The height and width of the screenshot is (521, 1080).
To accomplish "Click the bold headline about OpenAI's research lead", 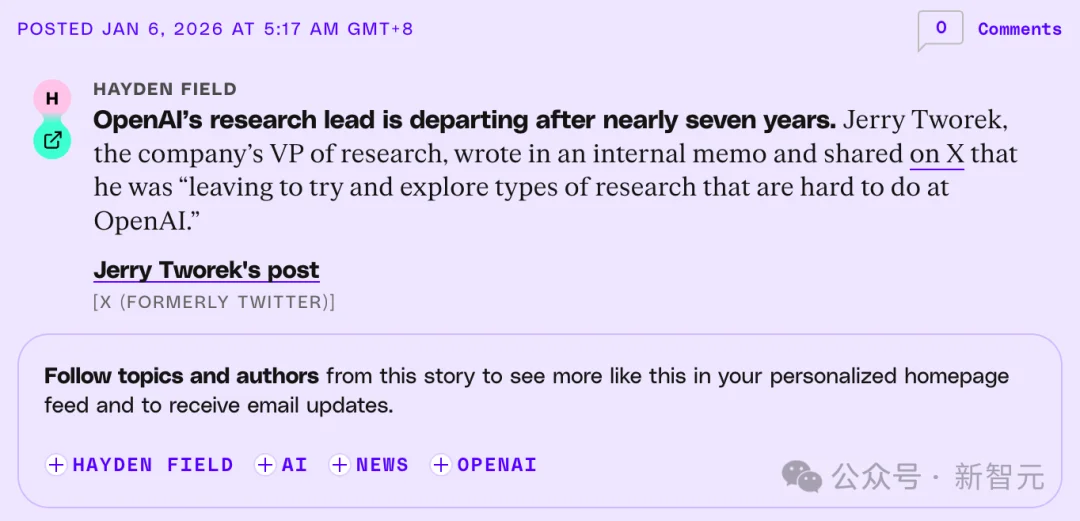I will pyautogui.click(x=464, y=121).
